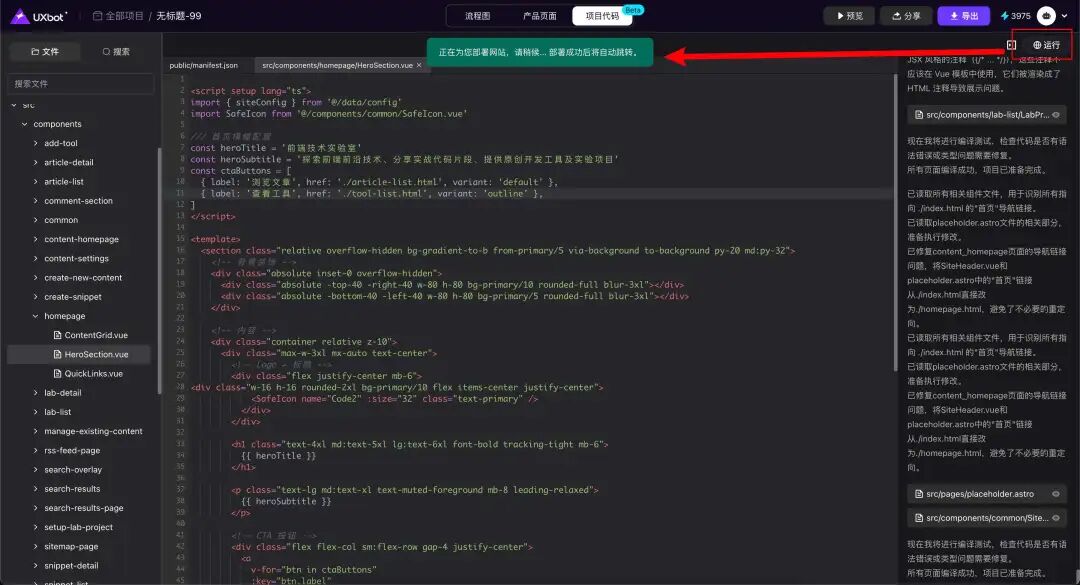Viewport: 1080px width, 585px height.
Task: Click the green deployment notification toast
Action: coord(540,52)
